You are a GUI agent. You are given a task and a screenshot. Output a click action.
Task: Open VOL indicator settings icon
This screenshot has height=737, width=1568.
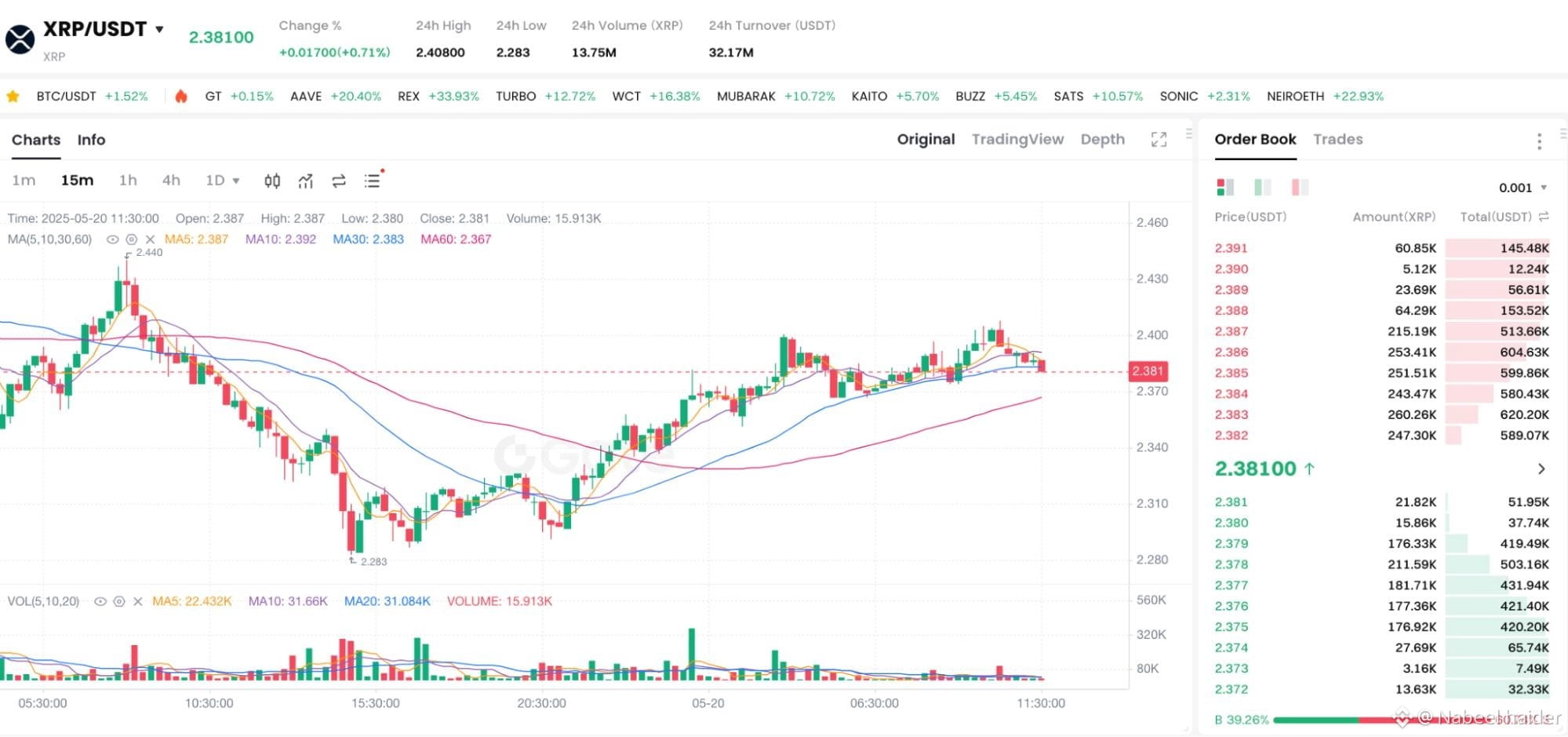click(x=118, y=601)
